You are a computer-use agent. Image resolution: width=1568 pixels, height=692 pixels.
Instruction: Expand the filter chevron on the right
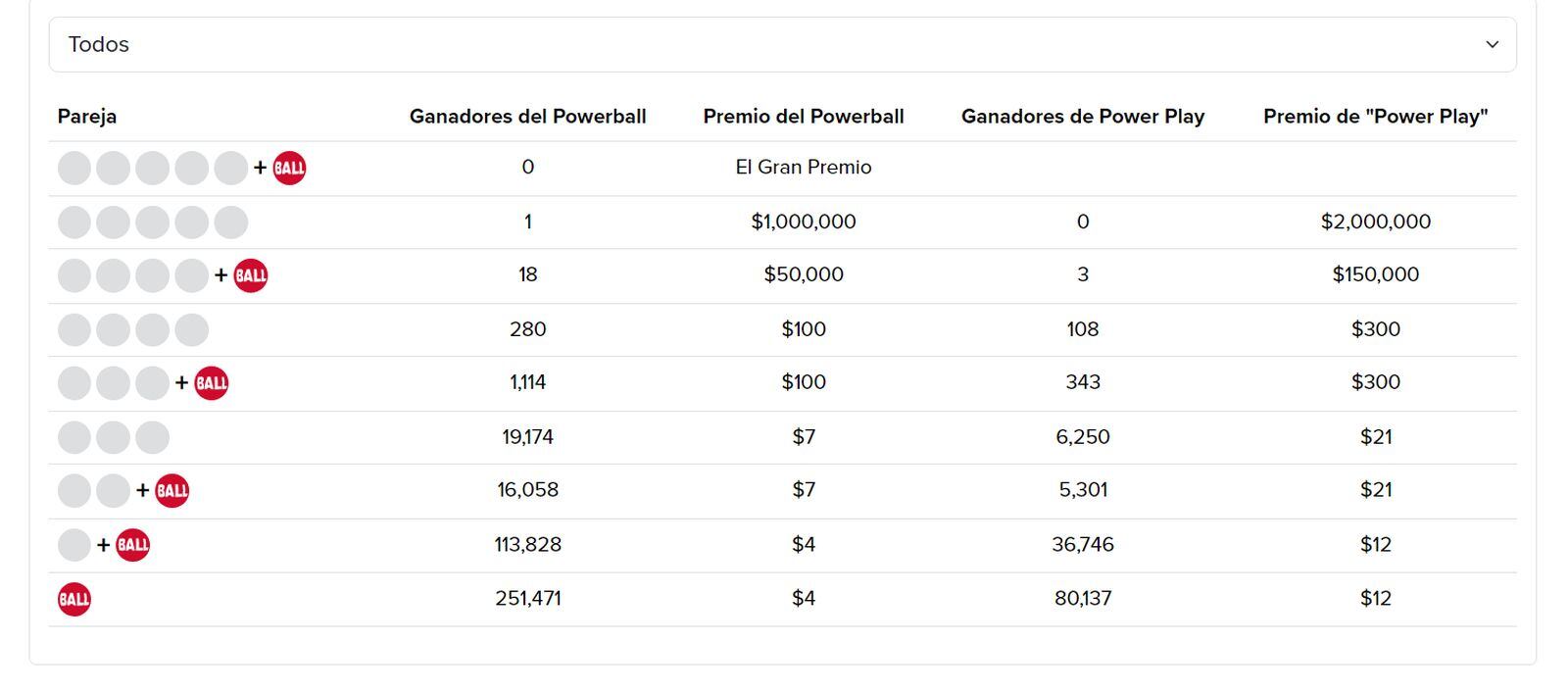[1493, 44]
